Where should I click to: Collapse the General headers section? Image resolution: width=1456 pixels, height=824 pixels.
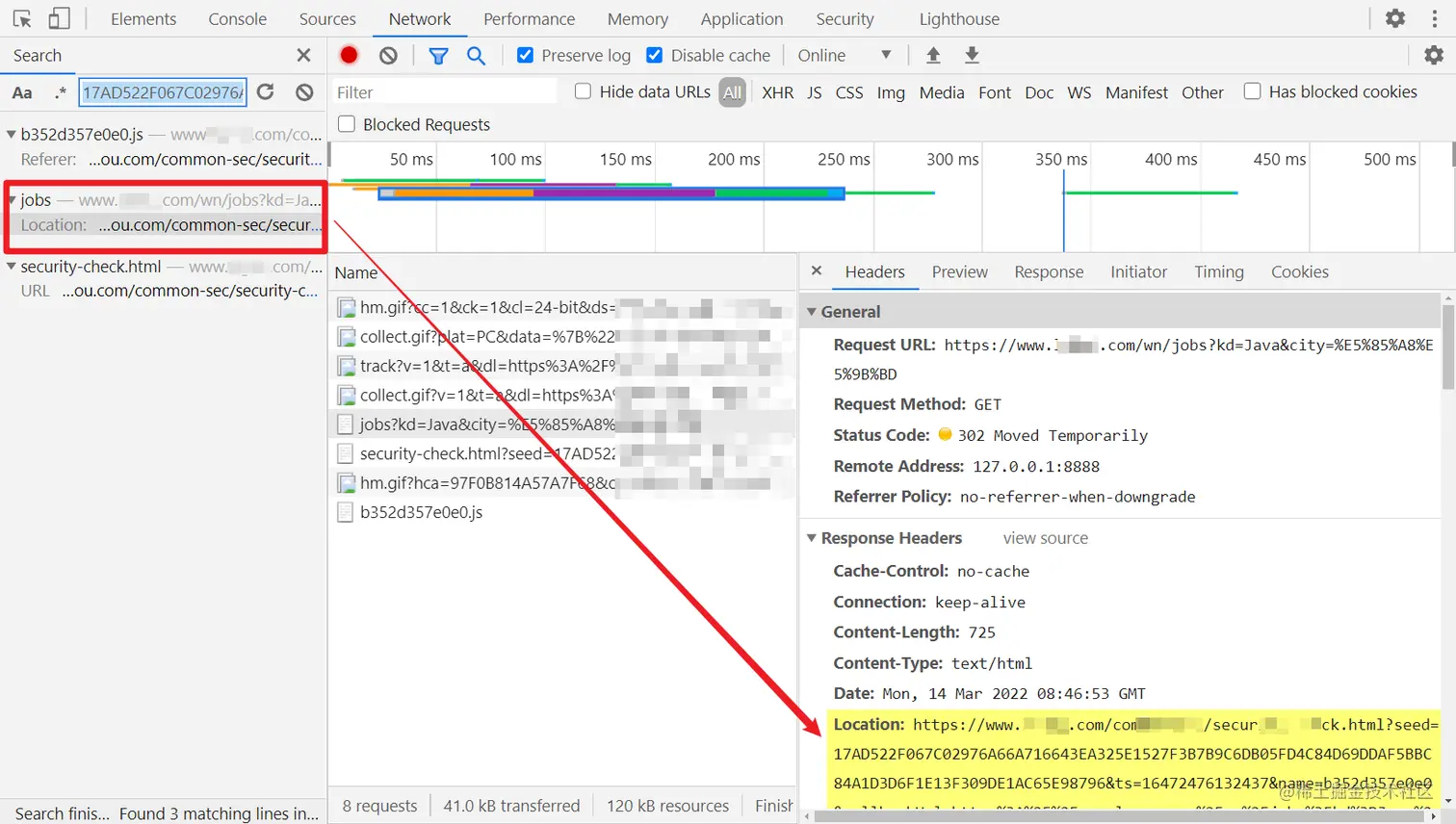click(x=812, y=312)
